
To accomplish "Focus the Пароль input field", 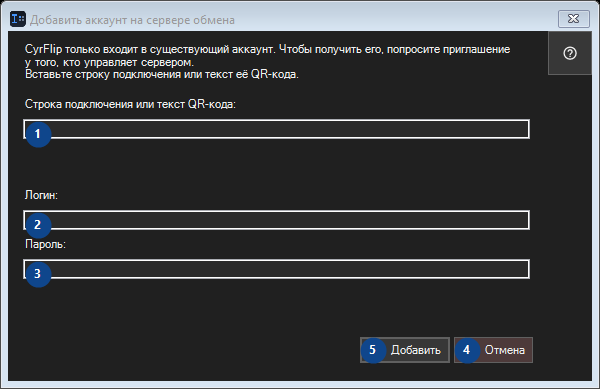I will (x=277, y=269).
